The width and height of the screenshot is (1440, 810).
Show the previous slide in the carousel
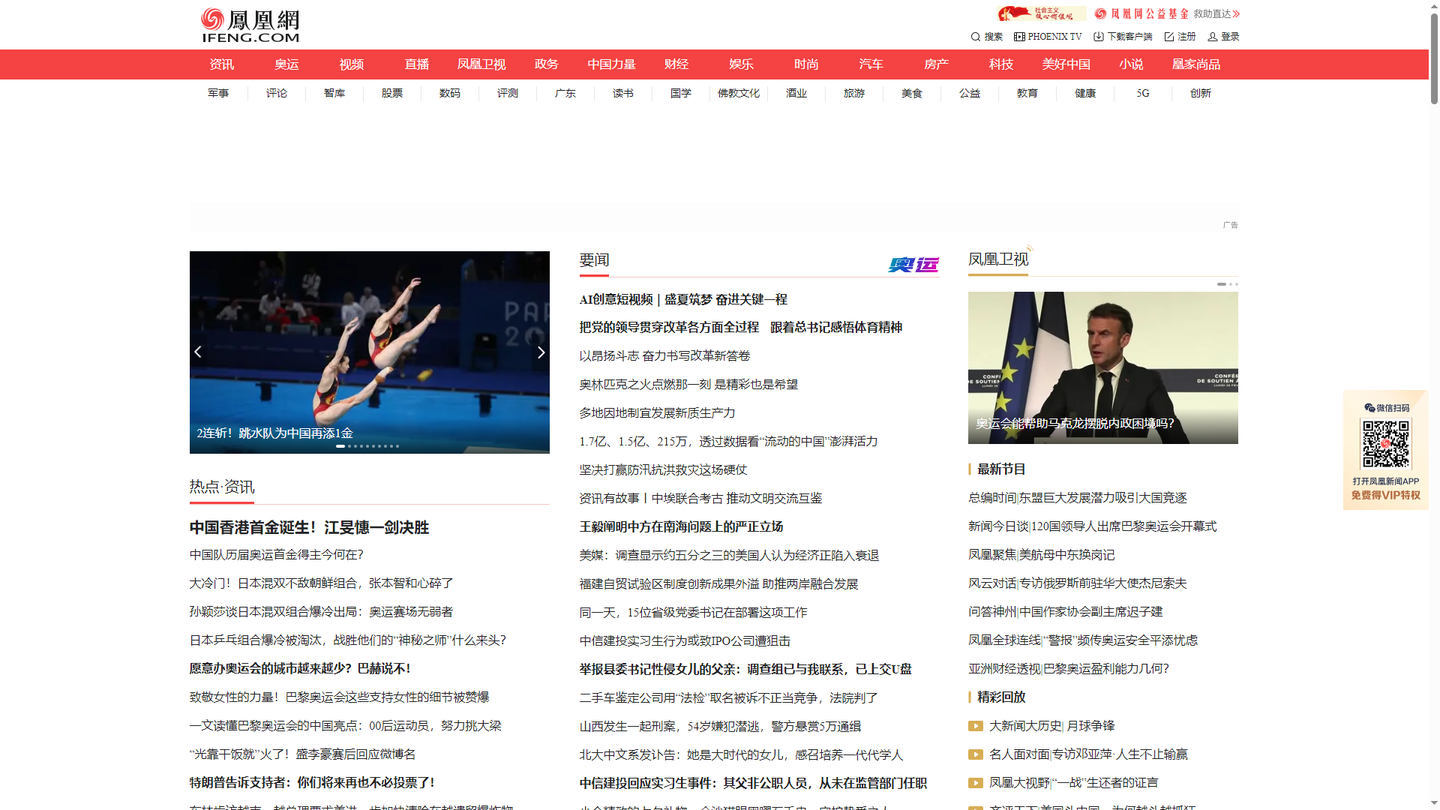pos(198,352)
